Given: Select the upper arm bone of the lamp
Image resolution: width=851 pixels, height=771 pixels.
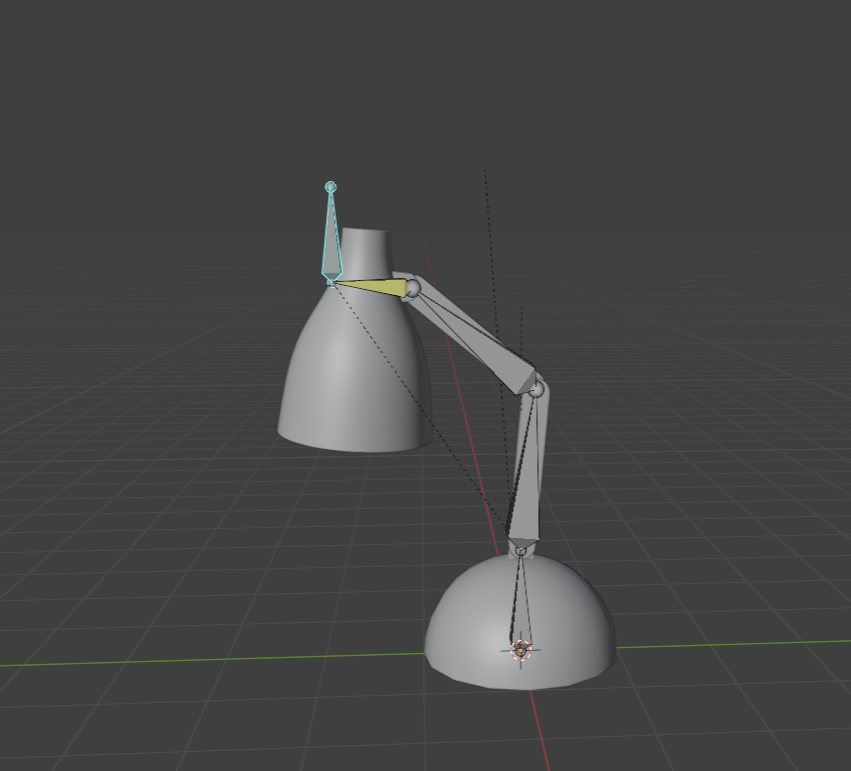Looking at the screenshot, I should point(478,341).
